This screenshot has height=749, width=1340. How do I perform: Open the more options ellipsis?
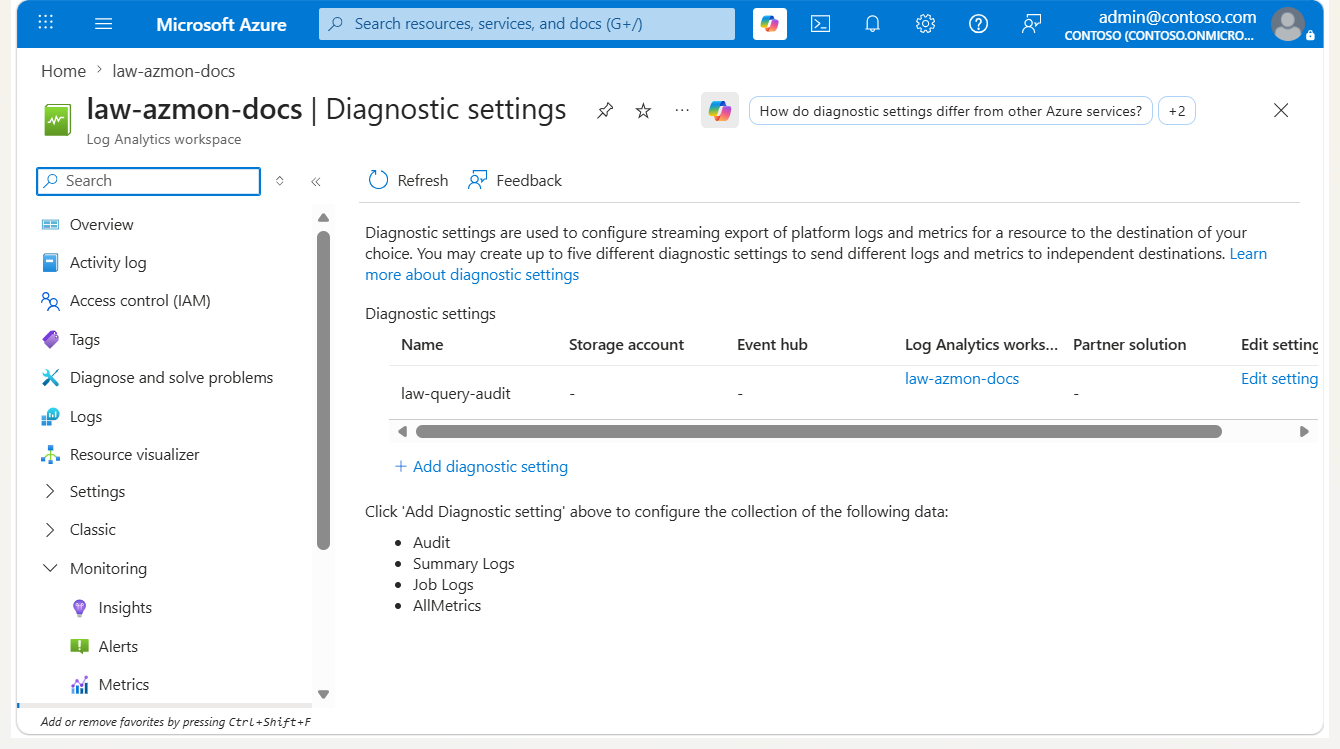pyautogui.click(x=682, y=111)
